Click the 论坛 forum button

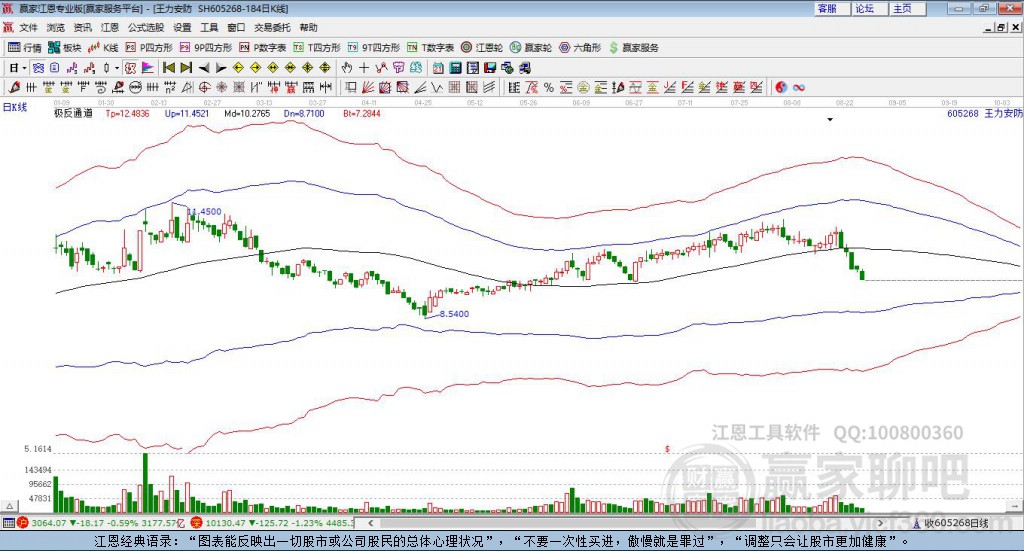point(870,8)
